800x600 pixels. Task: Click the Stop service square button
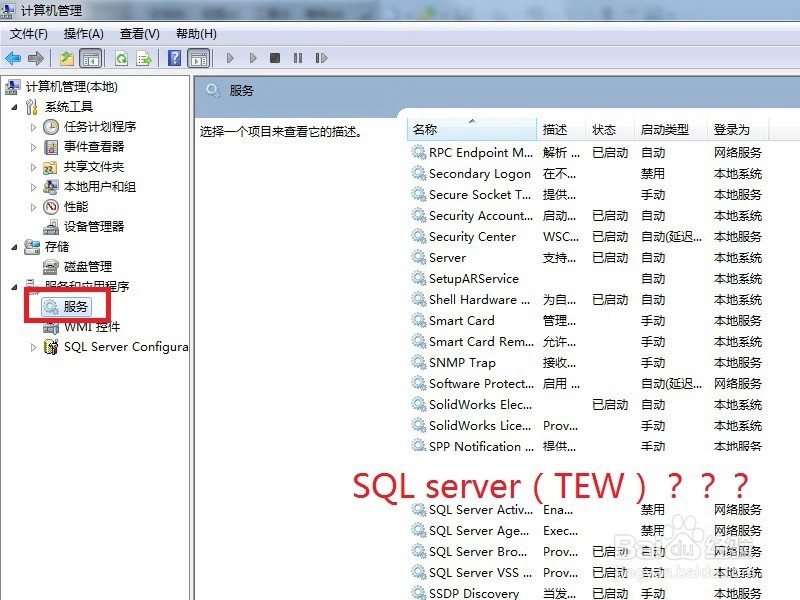[275, 58]
